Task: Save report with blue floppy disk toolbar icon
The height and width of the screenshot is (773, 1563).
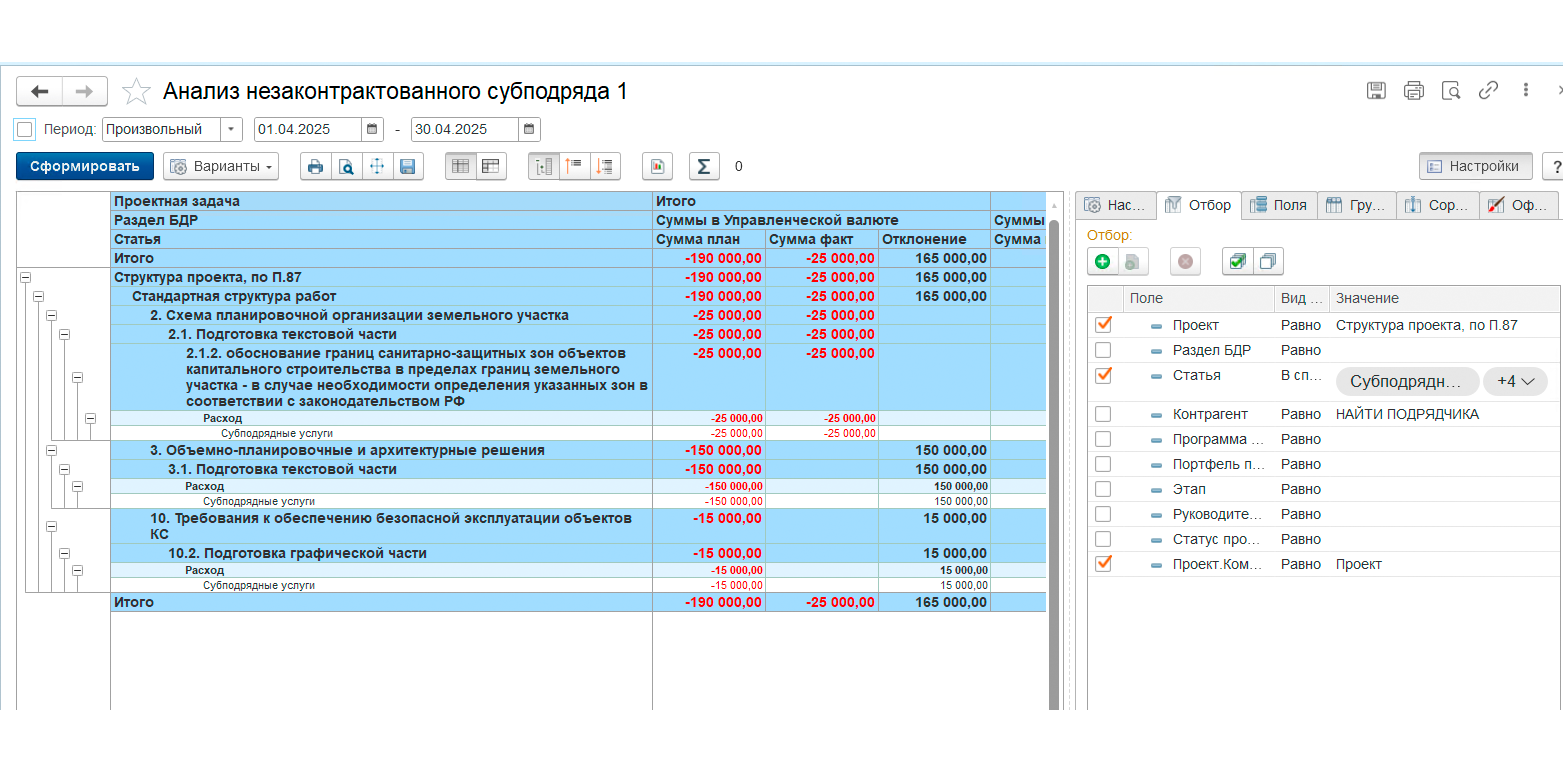Action: coord(408,166)
